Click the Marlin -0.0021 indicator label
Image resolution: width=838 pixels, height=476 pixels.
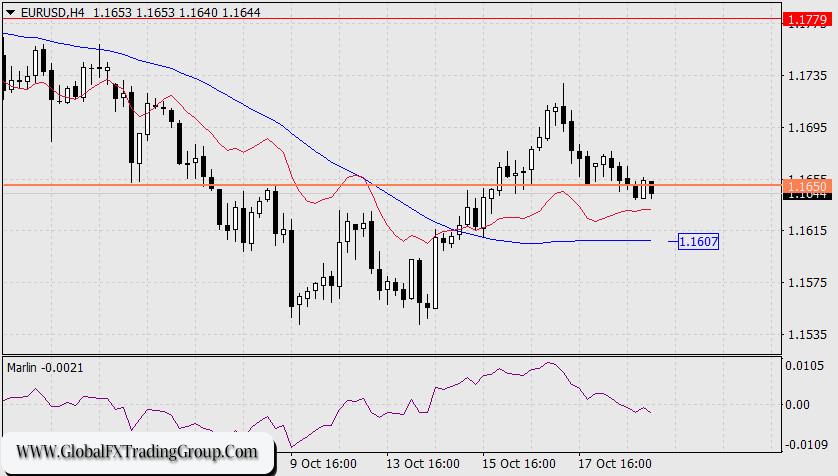pos(45,368)
